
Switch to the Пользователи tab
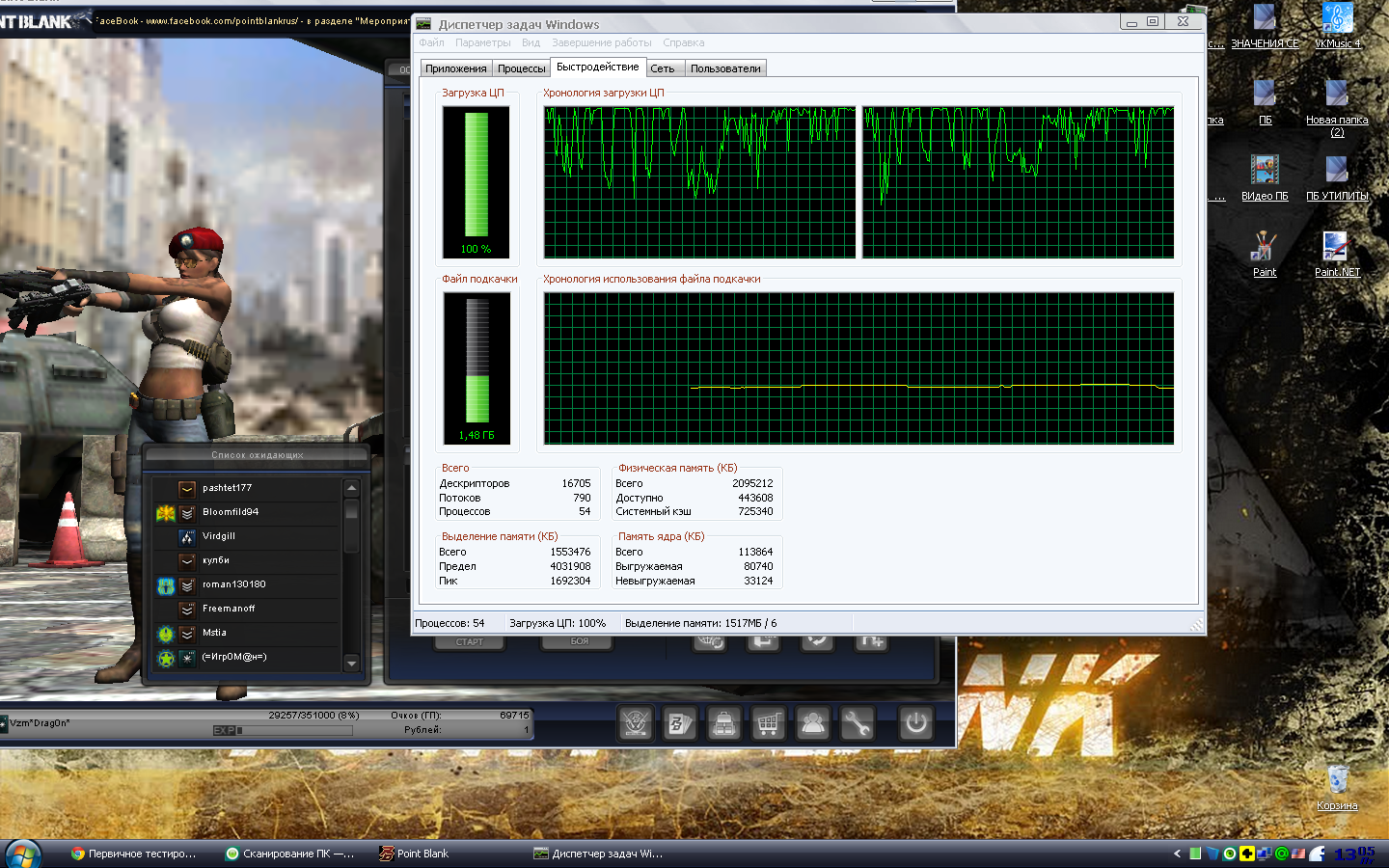click(725, 68)
